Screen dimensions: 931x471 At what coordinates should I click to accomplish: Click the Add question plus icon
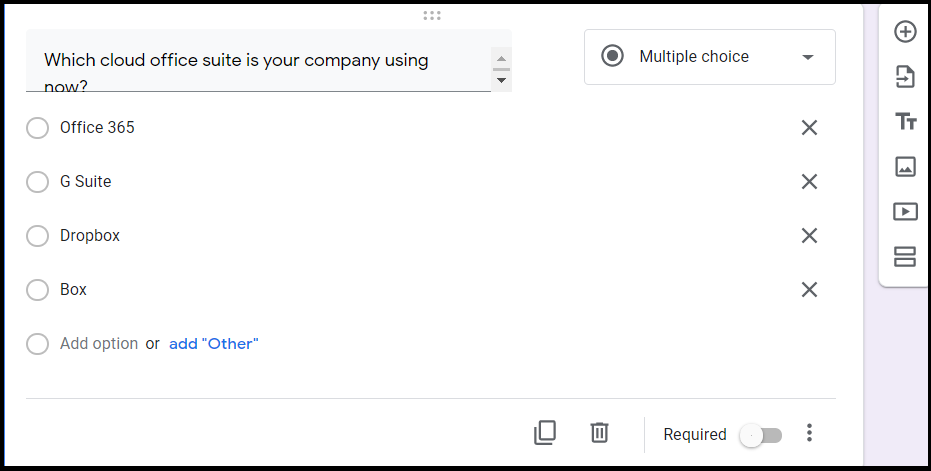point(905,31)
